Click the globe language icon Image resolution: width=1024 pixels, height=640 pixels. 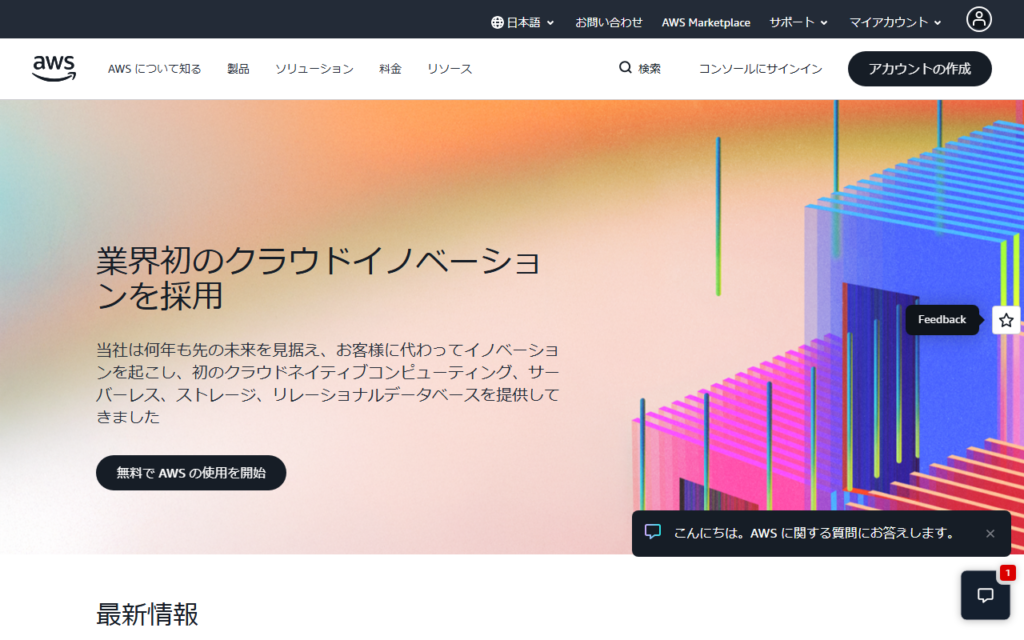click(x=497, y=22)
